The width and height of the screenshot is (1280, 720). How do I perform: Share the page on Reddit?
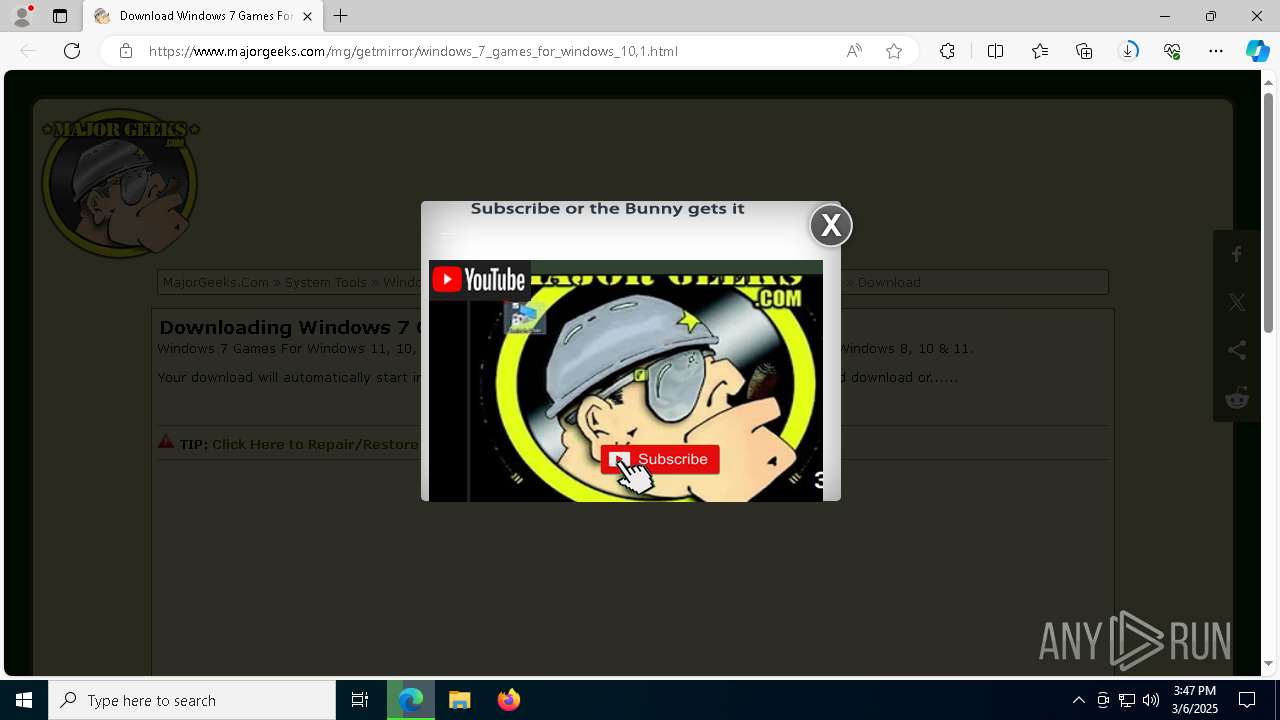(x=1237, y=398)
